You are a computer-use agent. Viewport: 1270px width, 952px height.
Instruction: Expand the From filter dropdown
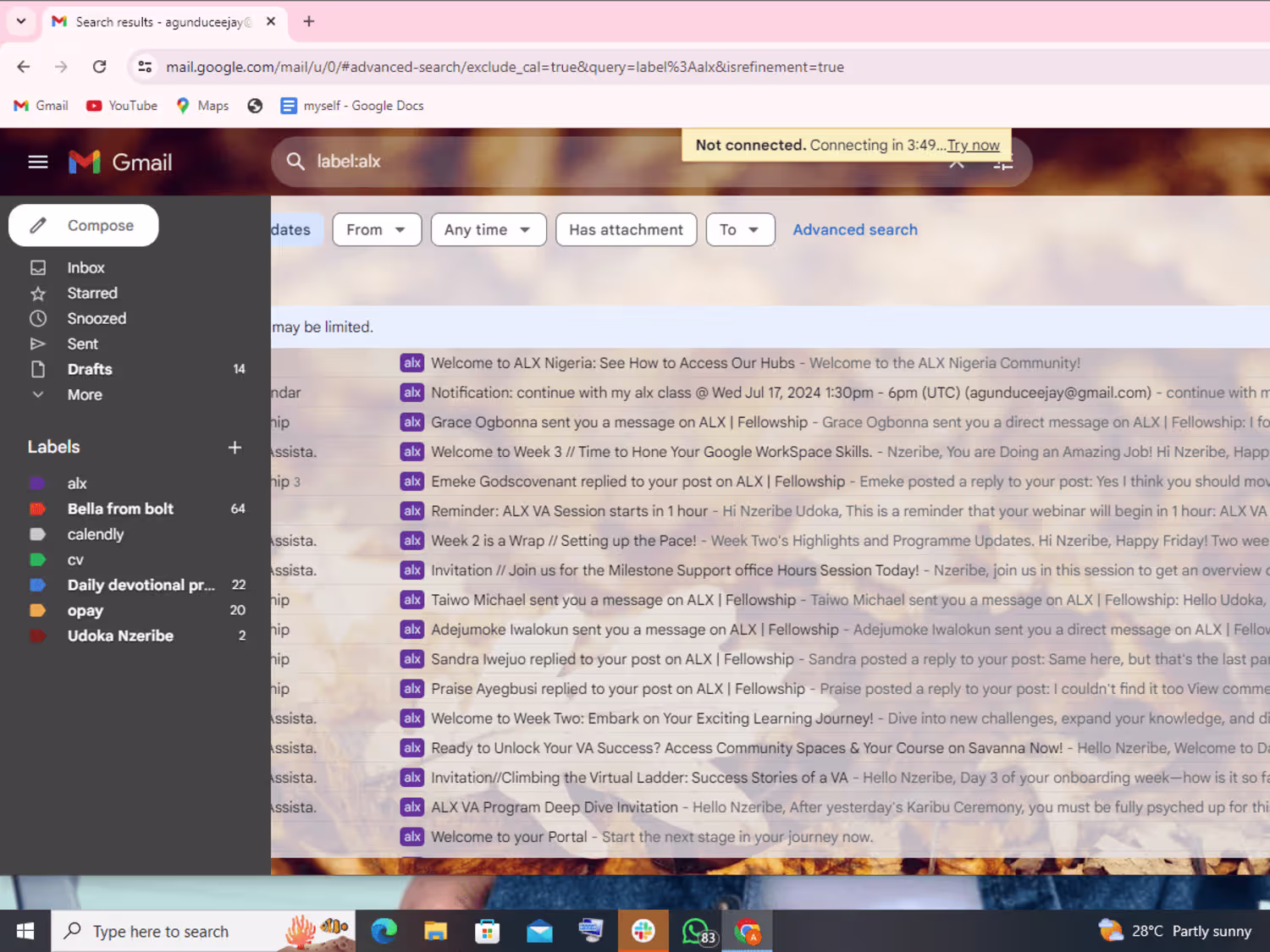(x=377, y=229)
